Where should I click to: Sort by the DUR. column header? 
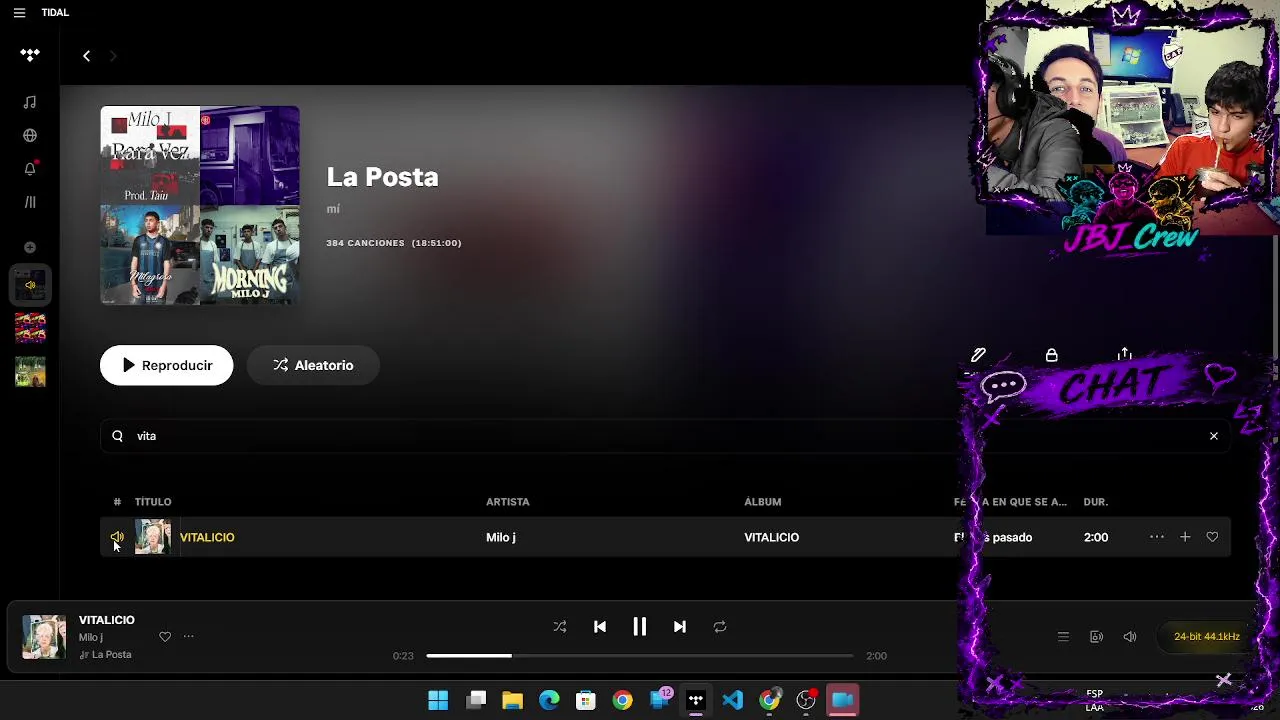pyautogui.click(x=1096, y=502)
